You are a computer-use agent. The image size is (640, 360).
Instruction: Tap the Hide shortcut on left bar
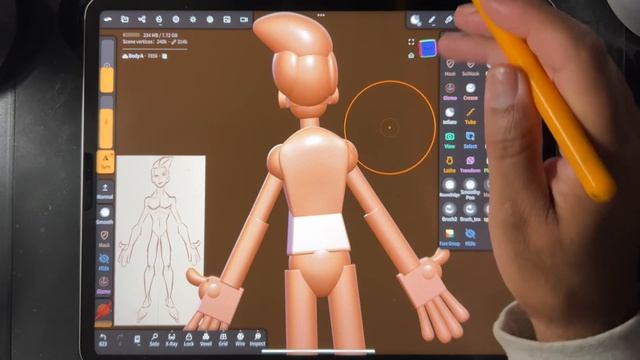(x=104, y=262)
